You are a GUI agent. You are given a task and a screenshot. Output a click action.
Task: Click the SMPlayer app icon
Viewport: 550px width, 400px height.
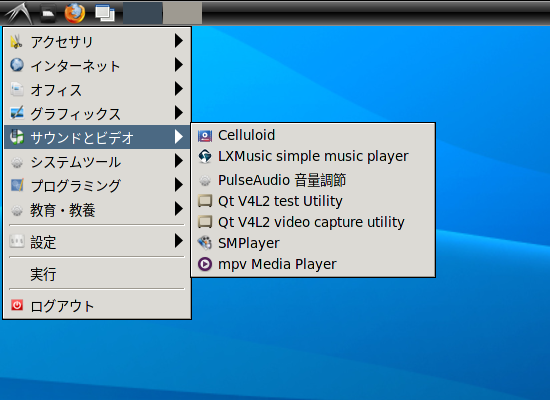coord(205,243)
